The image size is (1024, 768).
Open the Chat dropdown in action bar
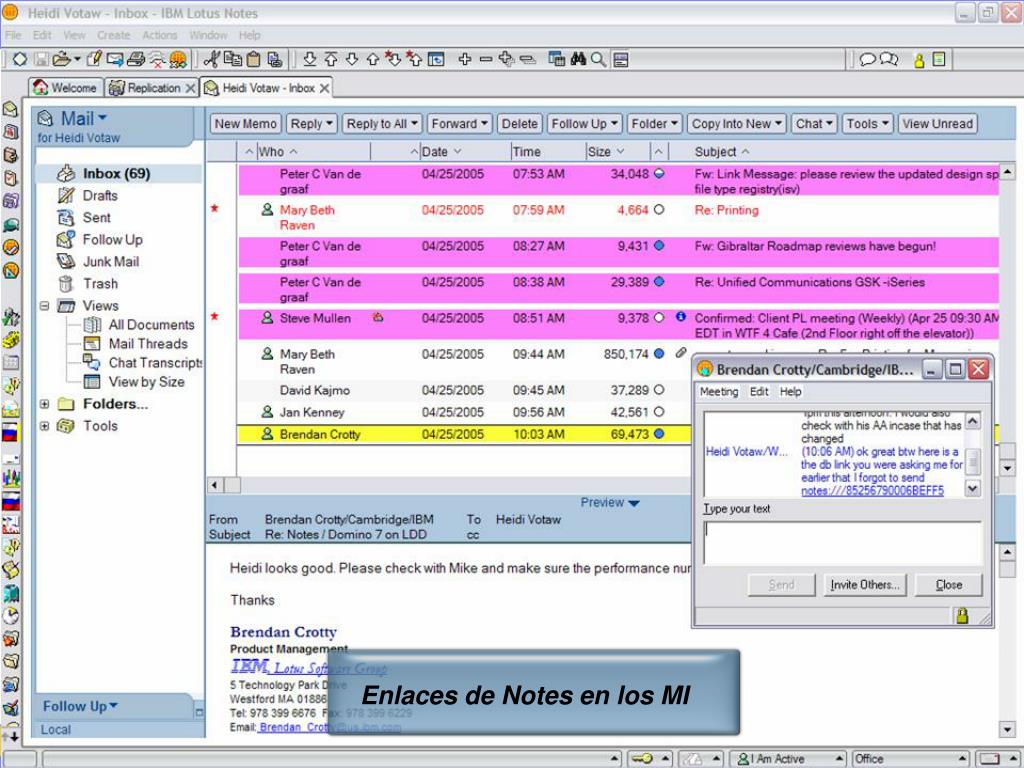click(814, 123)
